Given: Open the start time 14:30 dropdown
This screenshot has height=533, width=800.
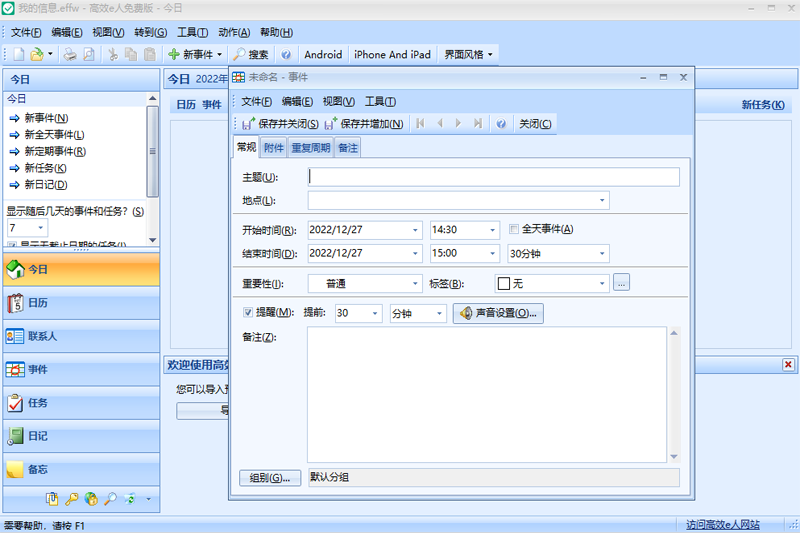Looking at the screenshot, I should pos(492,230).
